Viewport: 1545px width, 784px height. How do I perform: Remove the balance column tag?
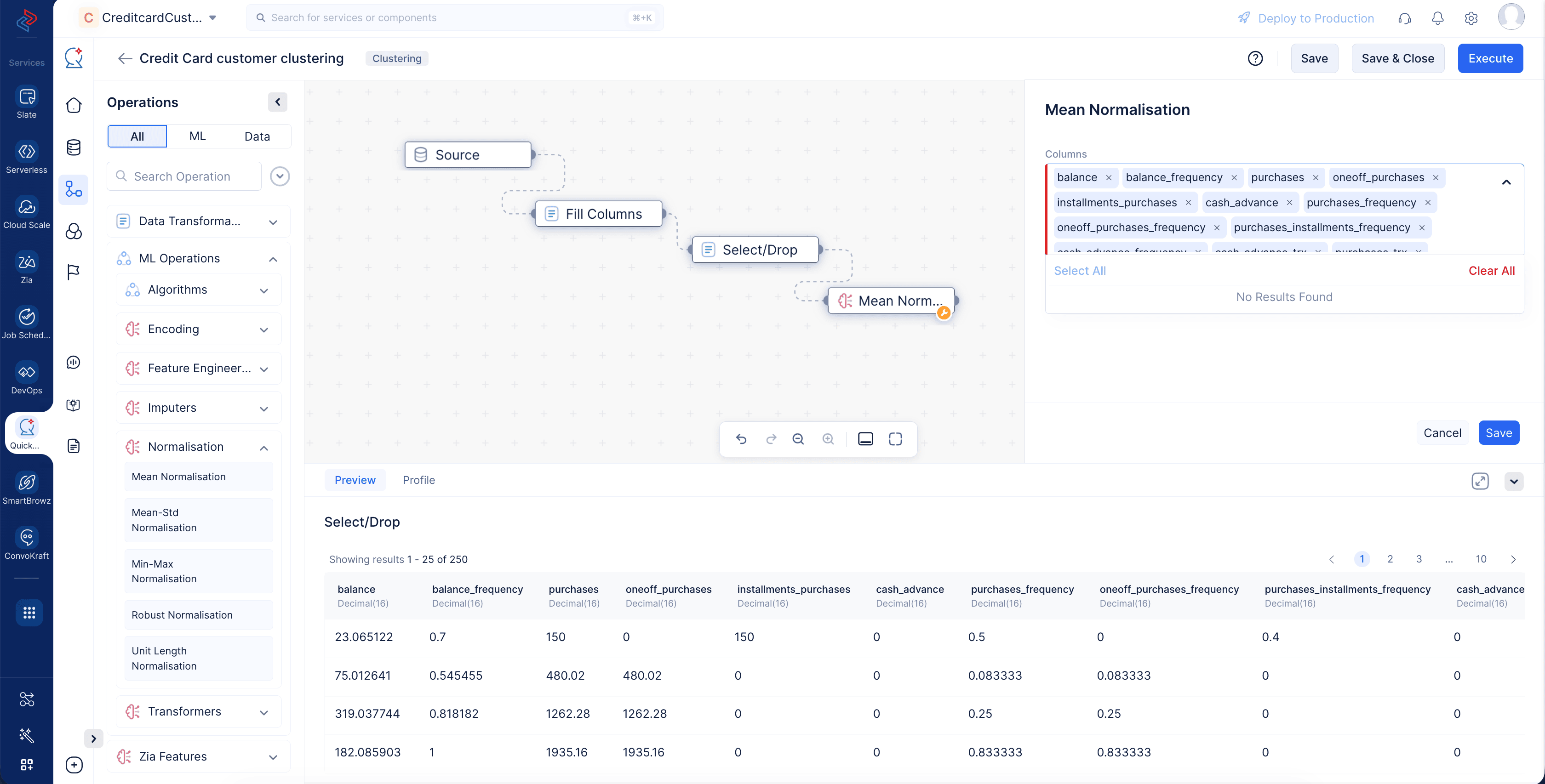(x=1108, y=177)
